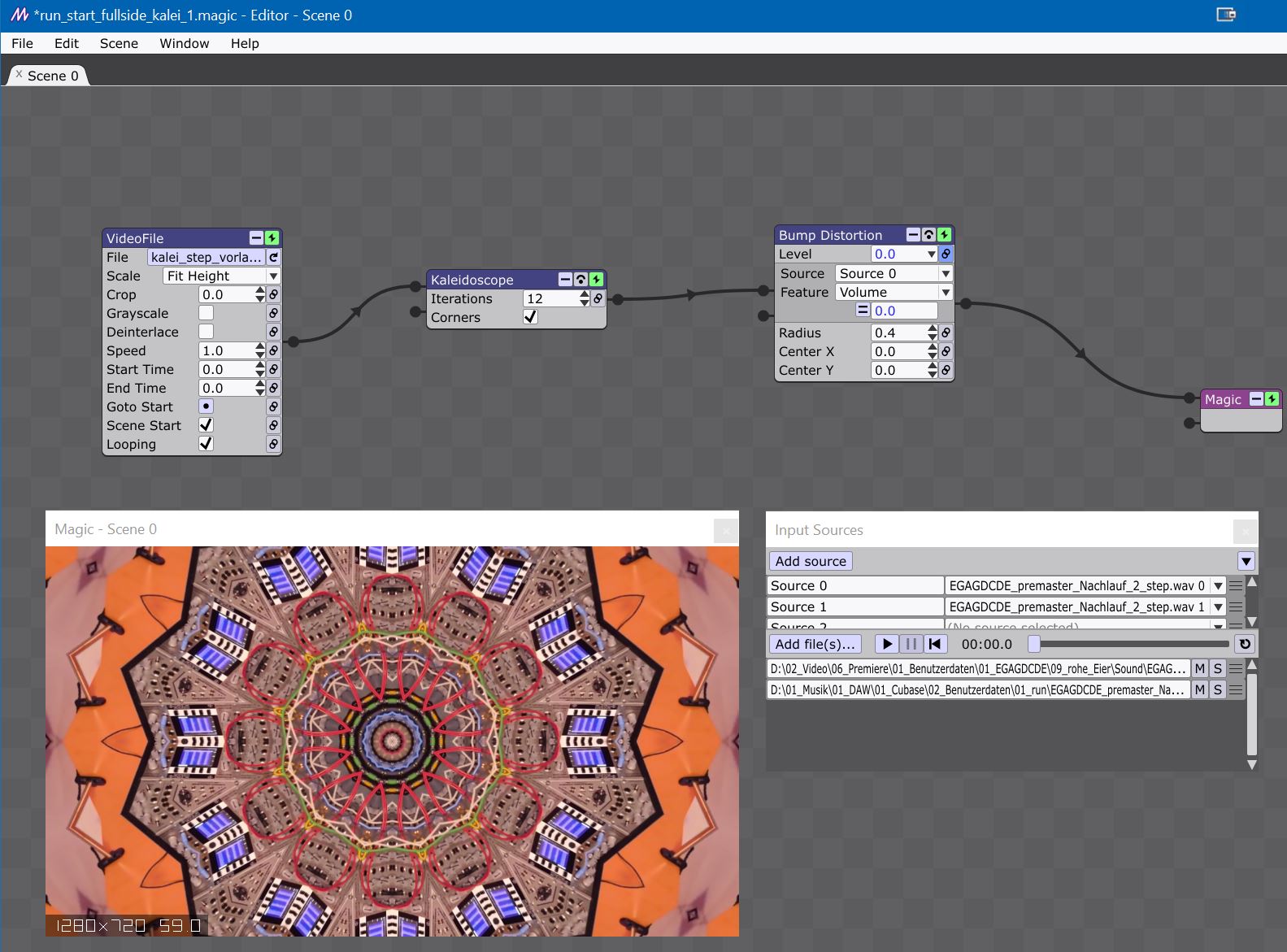Click the link icon next to Center Y
Image resolution: width=1287 pixels, height=952 pixels.
946,370
